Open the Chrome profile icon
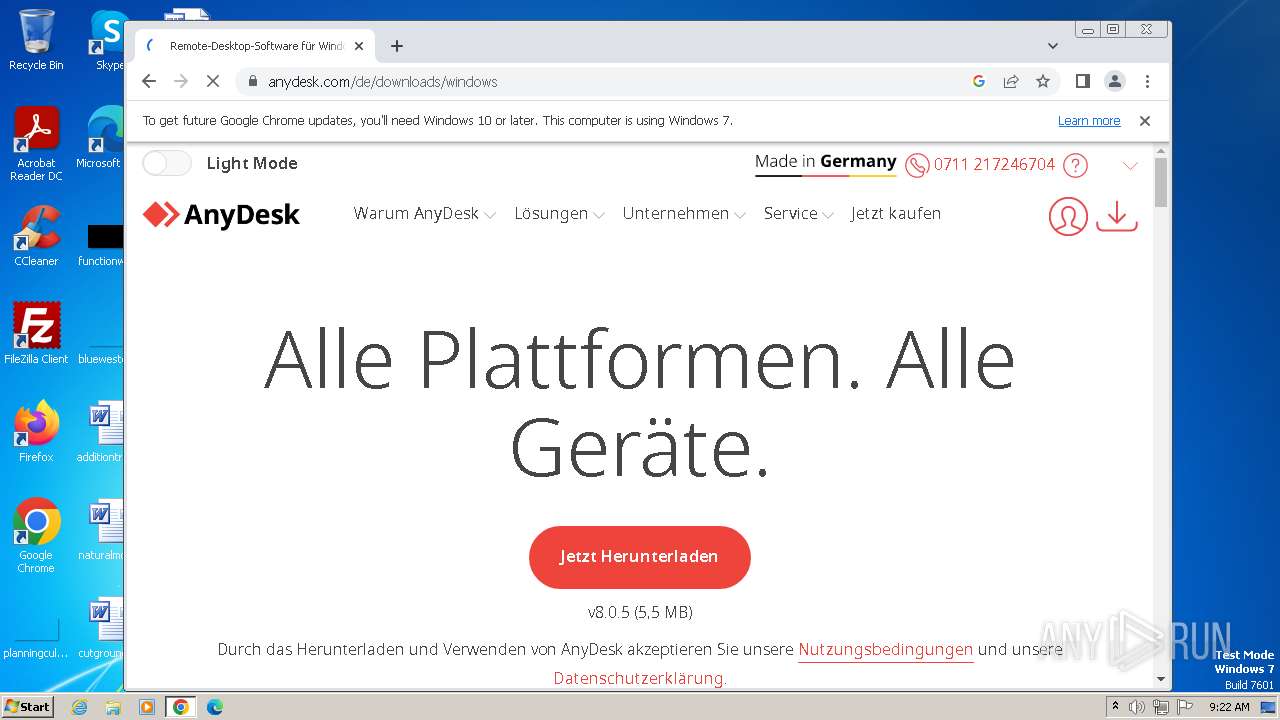Image resolution: width=1280 pixels, height=720 pixels. [1115, 81]
